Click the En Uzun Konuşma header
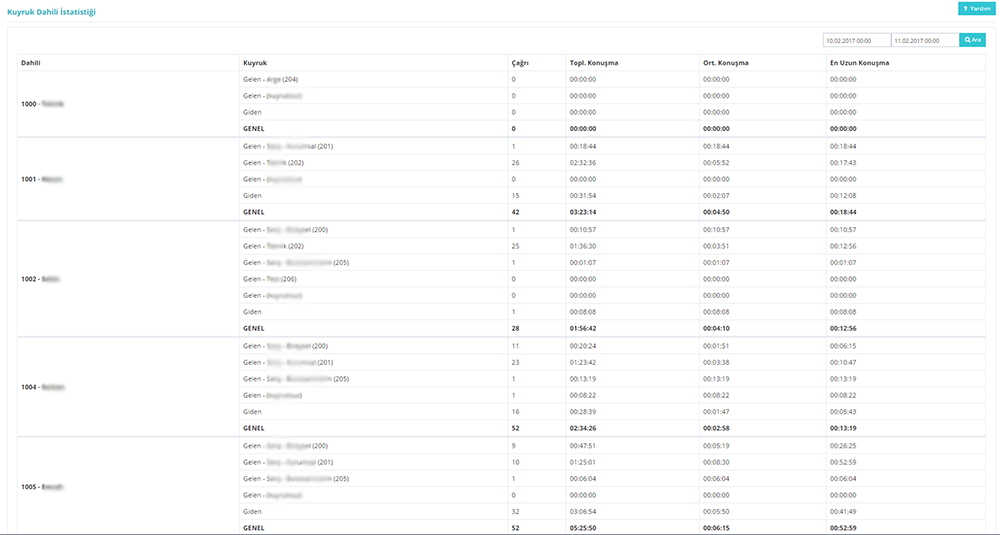Viewport: 1000px width, 535px height. click(x=859, y=63)
